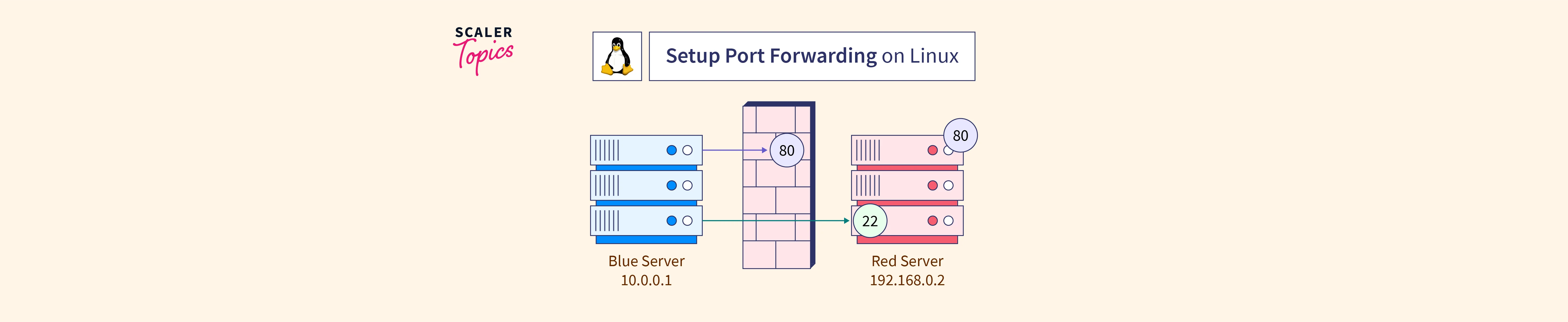The width and height of the screenshot is (1568, 322).
Task: Click vent lines on middle blue server unit
Action: pos(607,185)
